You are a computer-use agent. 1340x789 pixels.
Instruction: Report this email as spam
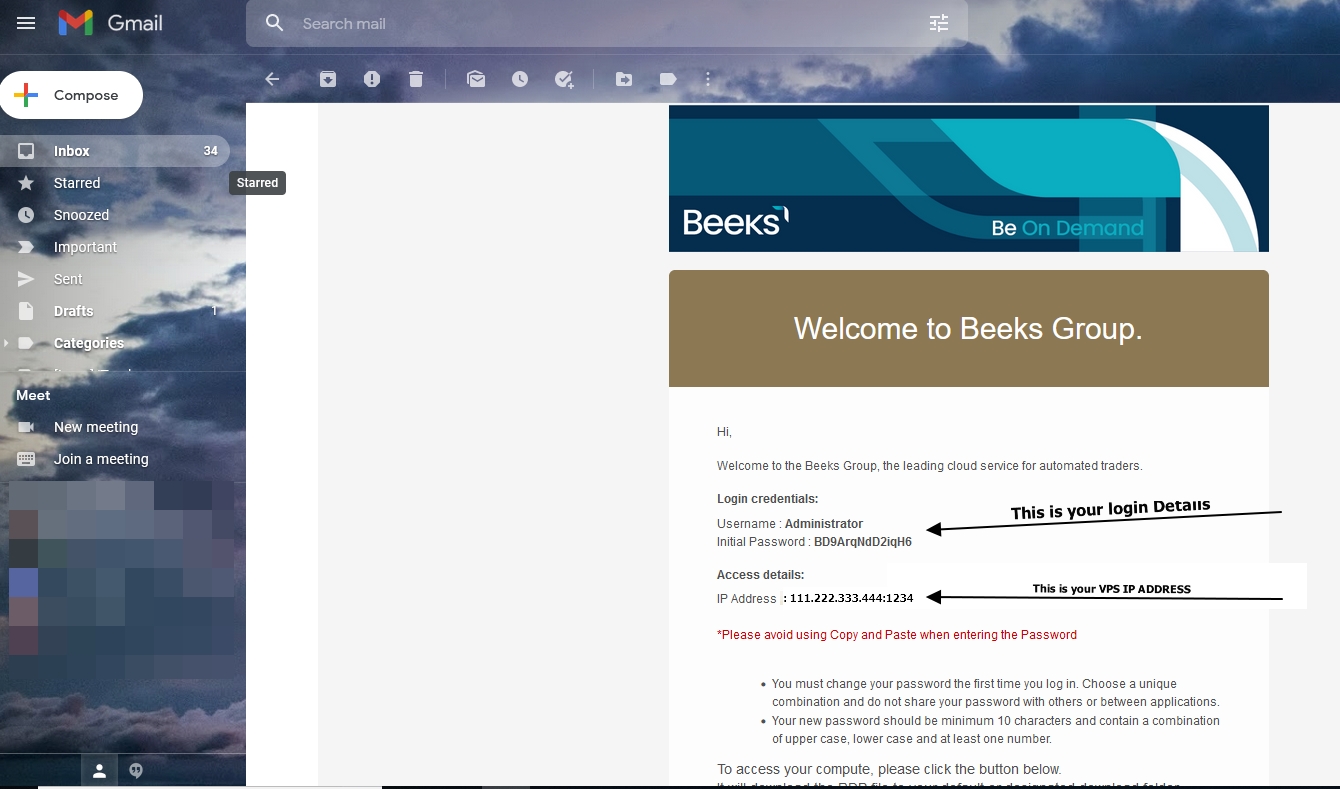(372, 79)
